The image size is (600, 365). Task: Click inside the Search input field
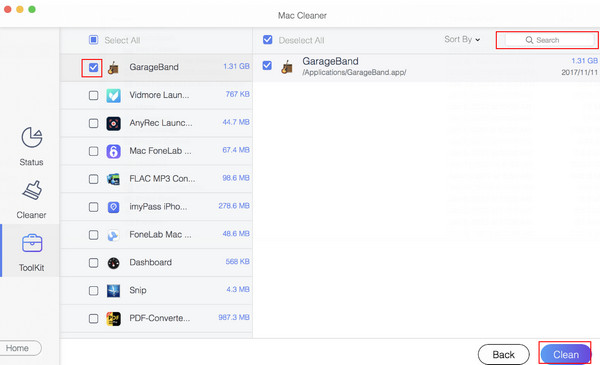point(550,40)
